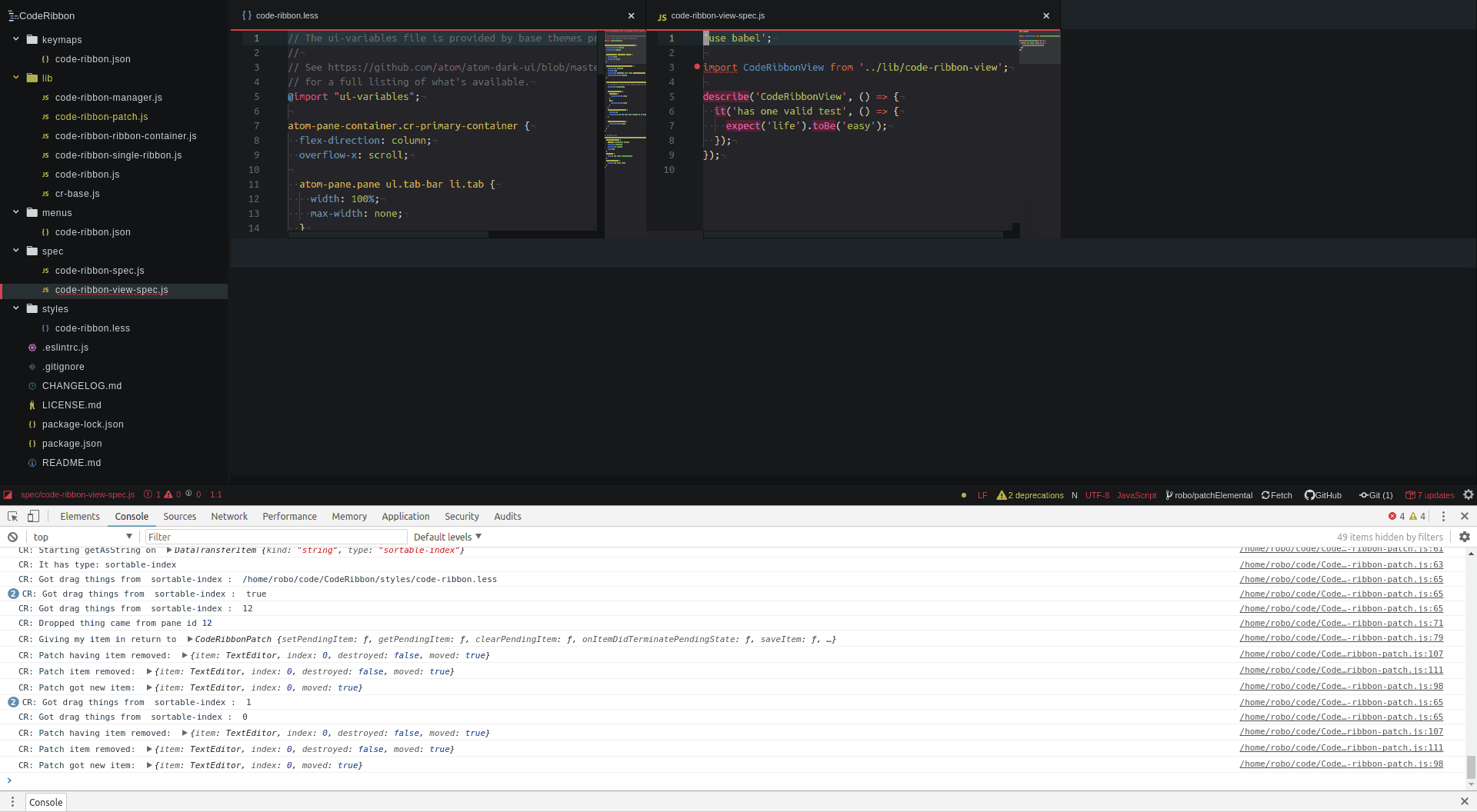Viewport: 1477px width, 812px height.
Task: Click the CodeRibbon project root icon
Action: pyautogui.click(x=13, y=16)
